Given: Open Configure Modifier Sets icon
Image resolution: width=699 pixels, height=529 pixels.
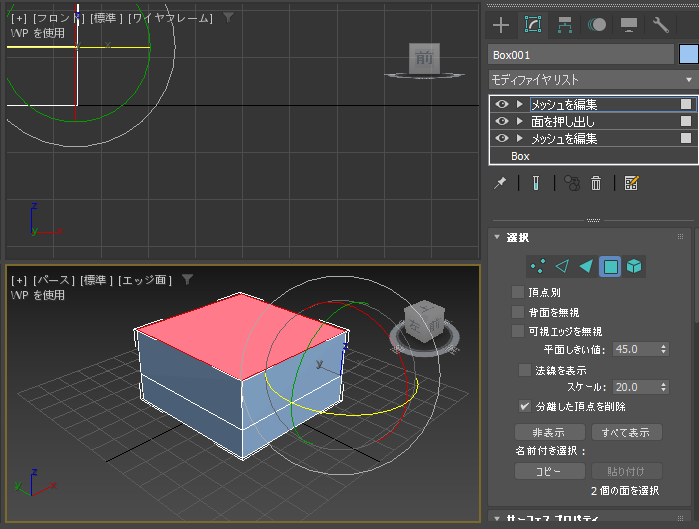Looking at the screenshot, I should coord(631,183).
